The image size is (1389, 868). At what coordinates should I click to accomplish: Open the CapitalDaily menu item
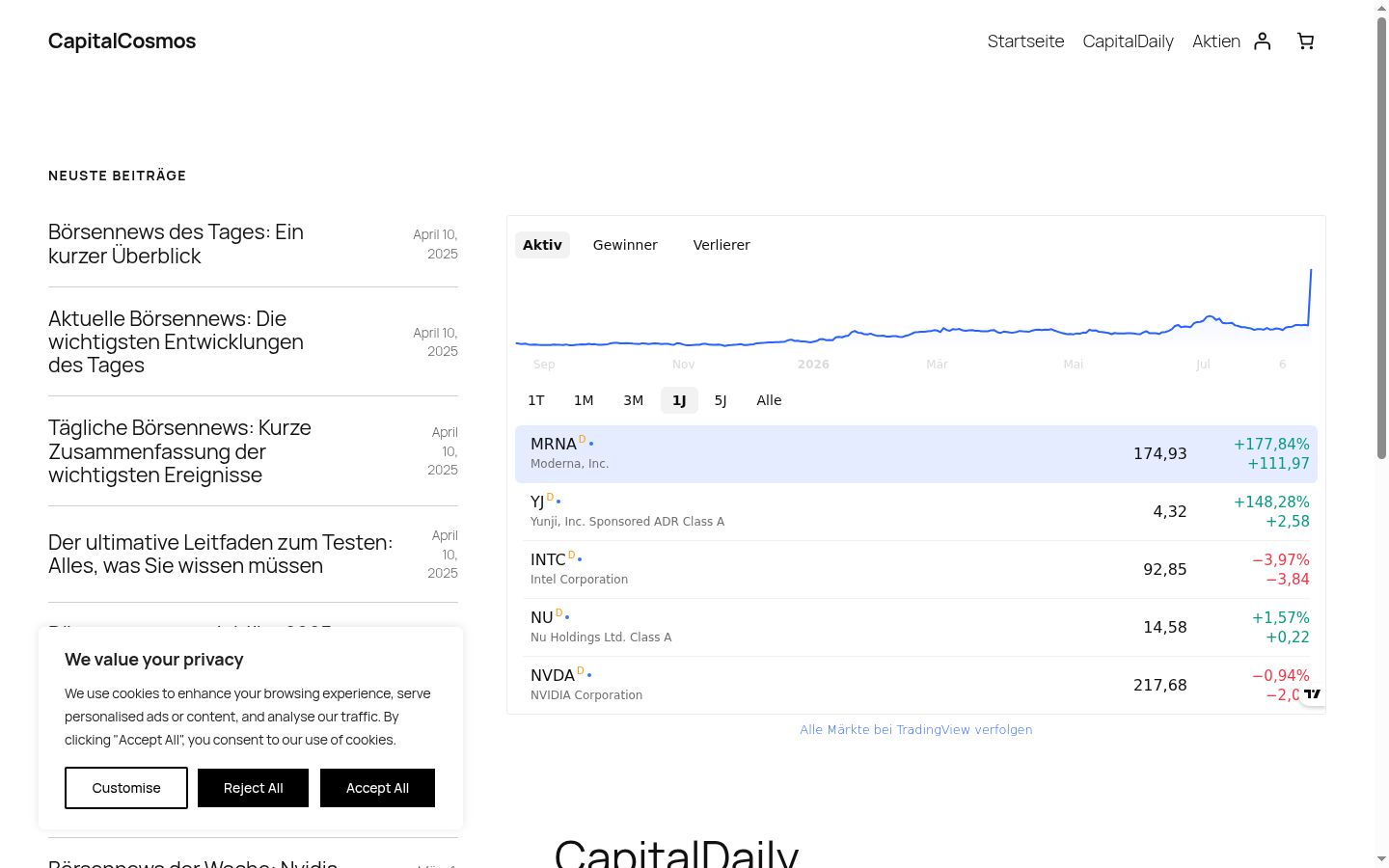click(x=1128, y=41)
